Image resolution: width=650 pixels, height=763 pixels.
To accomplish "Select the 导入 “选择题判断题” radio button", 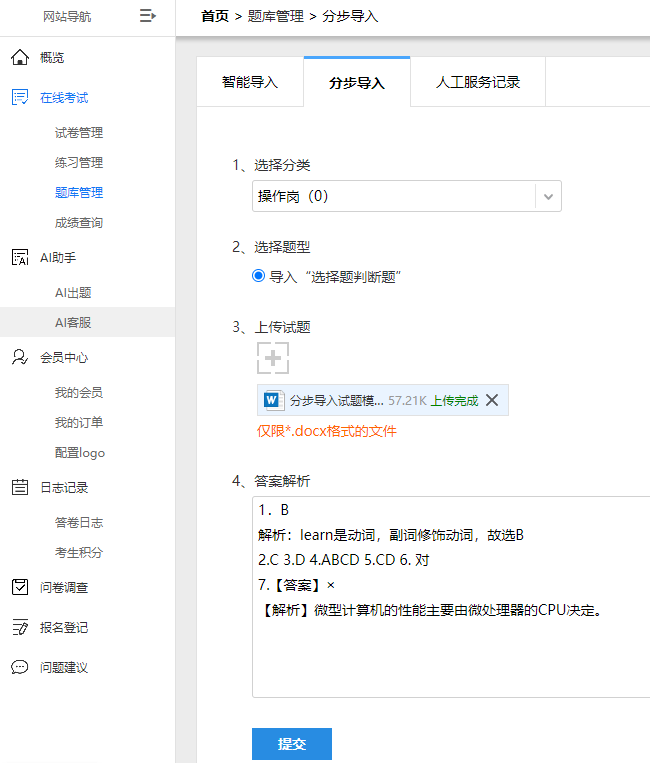I will 258,276.
